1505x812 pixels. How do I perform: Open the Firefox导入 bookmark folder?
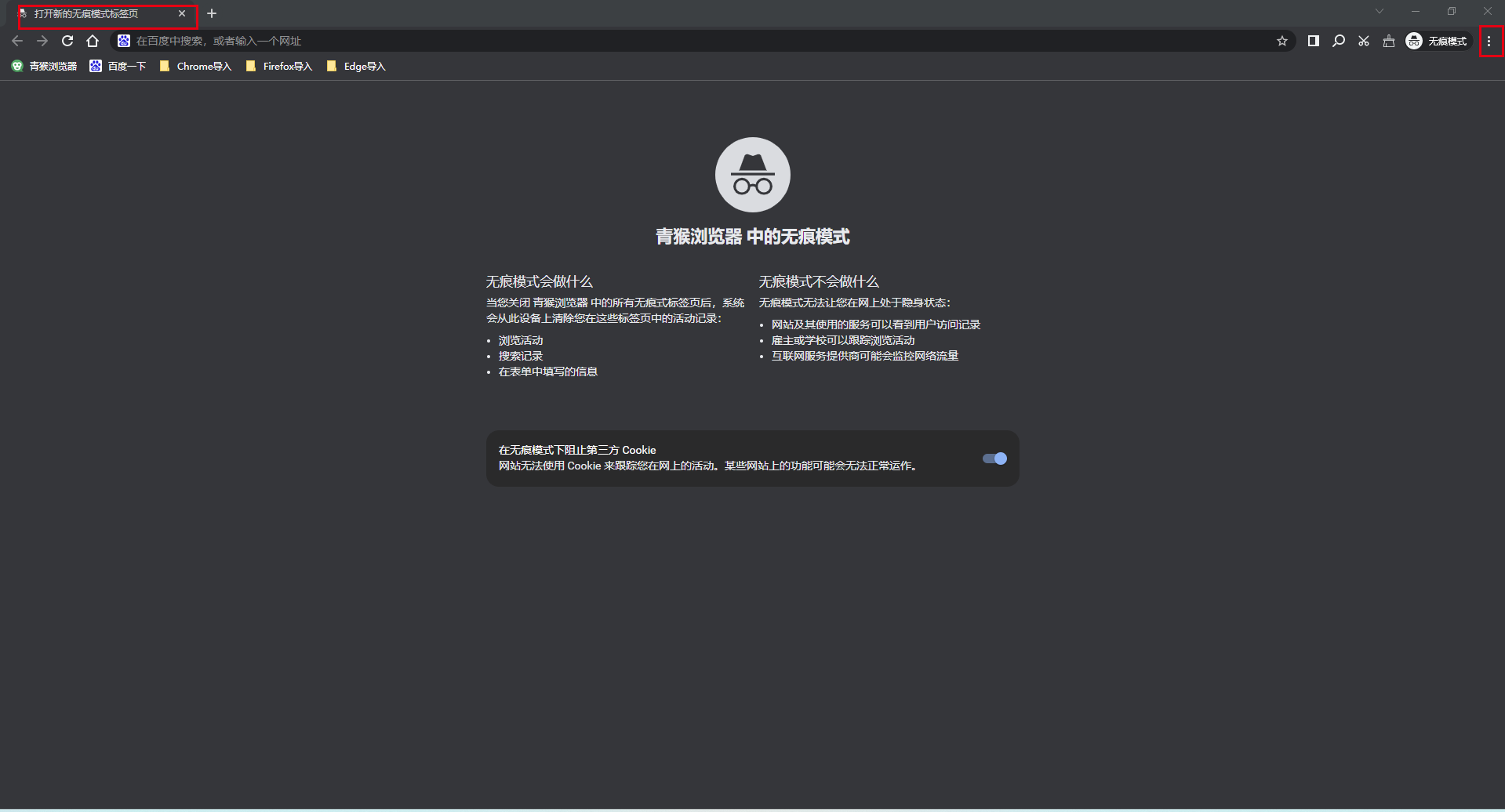(x=278, y=67)
